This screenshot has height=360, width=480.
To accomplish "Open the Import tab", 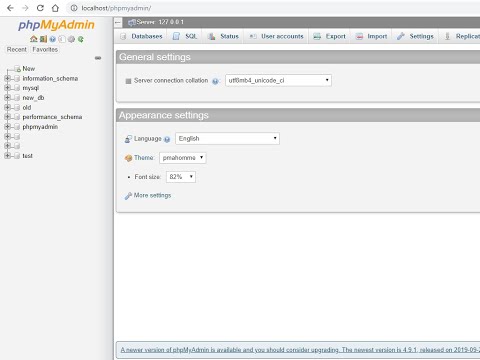I will click(371, 36).
